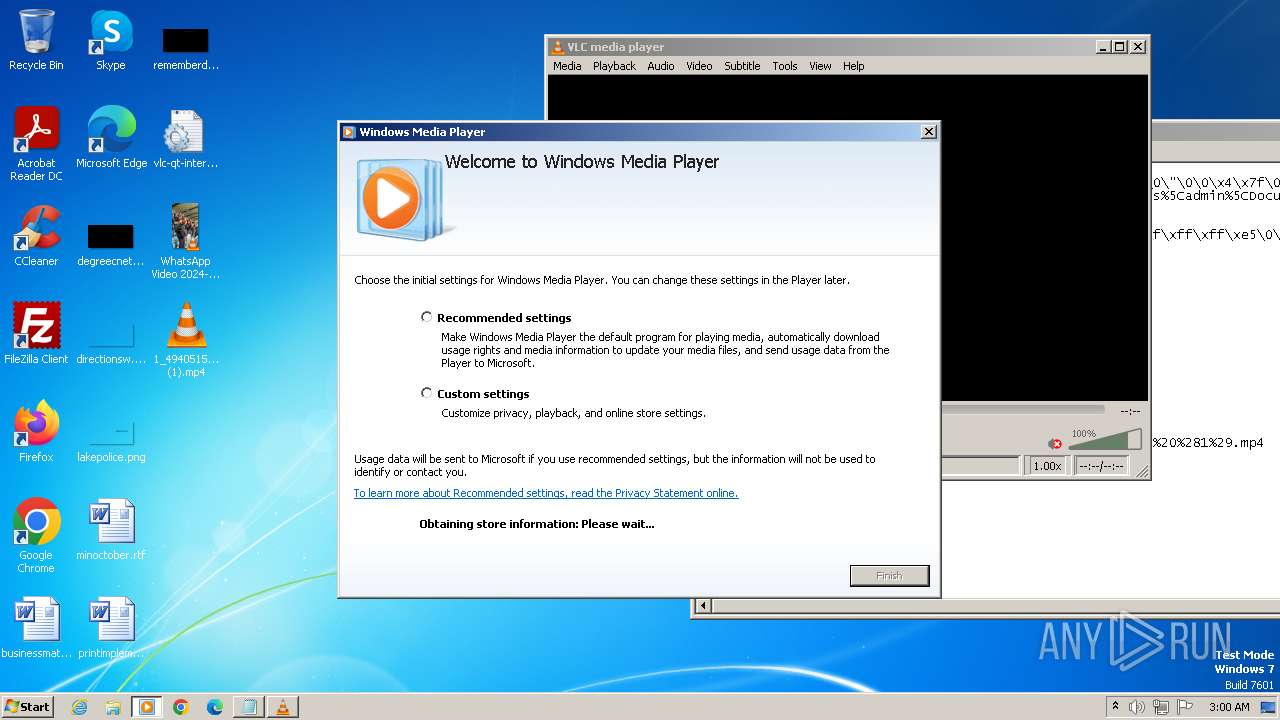Click the 1.00x playback speed label
Viewport: 1280px width, 720px height.
pos(1047,466)
